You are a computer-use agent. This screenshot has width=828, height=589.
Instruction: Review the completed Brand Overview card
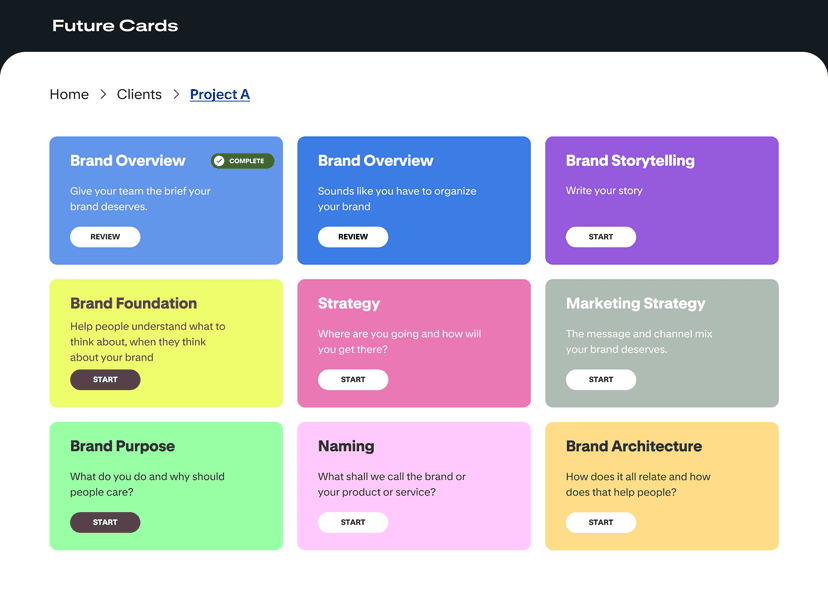(x=105, y=237)
